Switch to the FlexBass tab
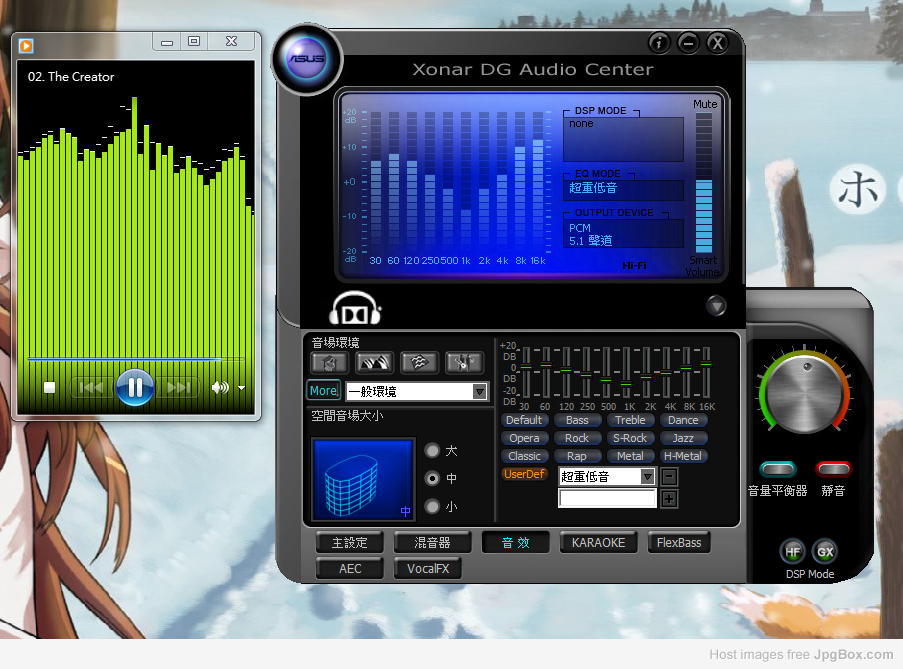Image resolution: width=903 pixels, height=669 pixels. click(679, 543)
